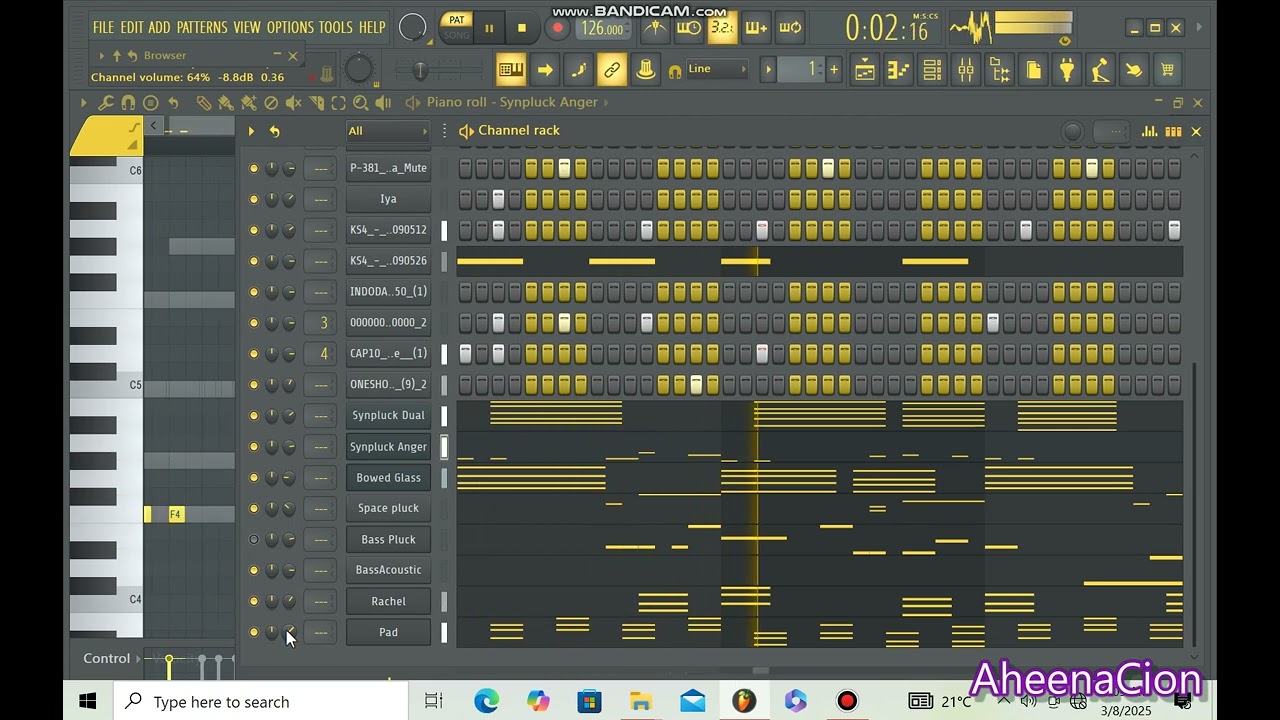Toggle the metronome icon
The image size is (1280, 720).
point(655,28)
